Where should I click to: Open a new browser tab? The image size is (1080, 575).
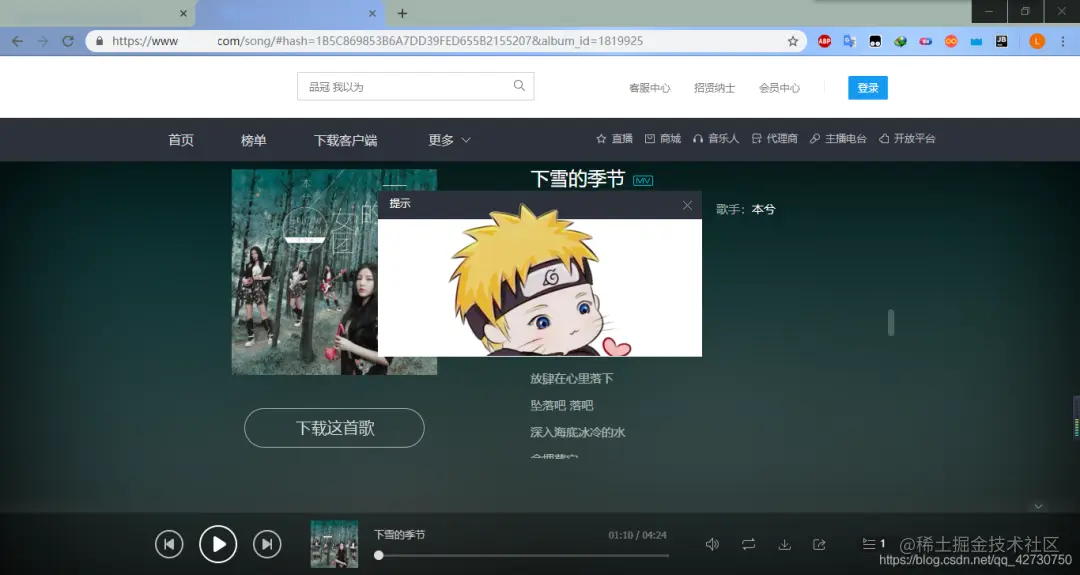coord(402,13)
